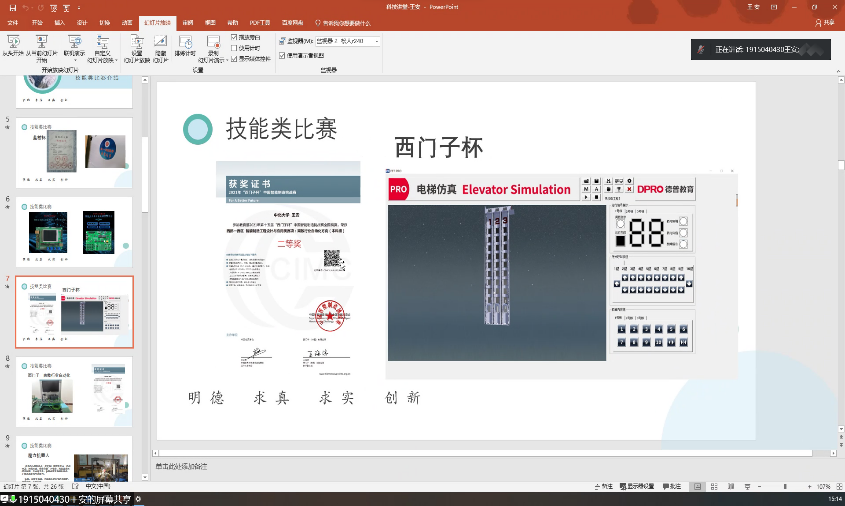Click the muted microphone icon in speaking banner

pos(701,49)
